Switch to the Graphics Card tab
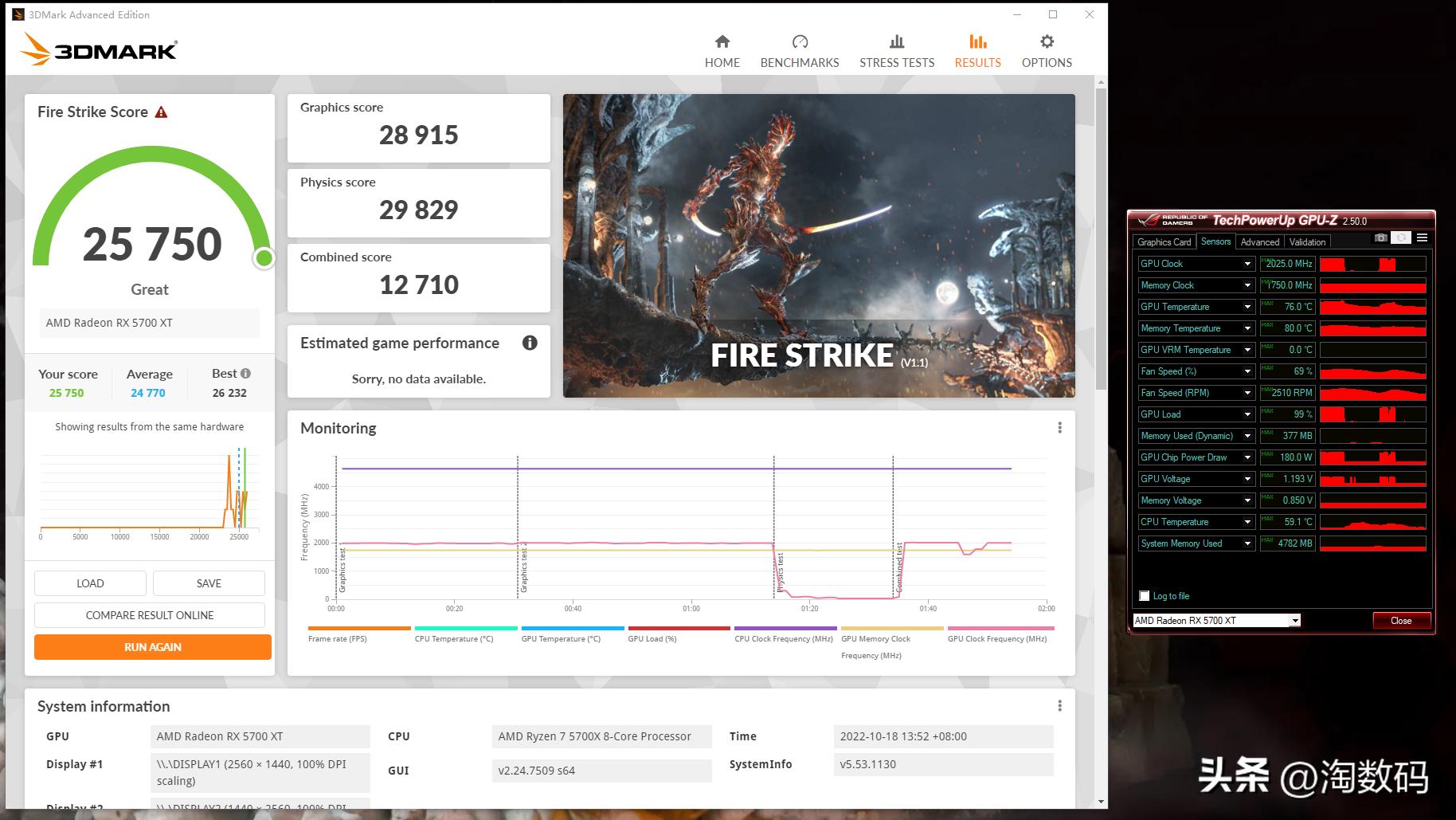This screenshot has width=1456, height=820. pyautogui.click(x=1164, y=242)
